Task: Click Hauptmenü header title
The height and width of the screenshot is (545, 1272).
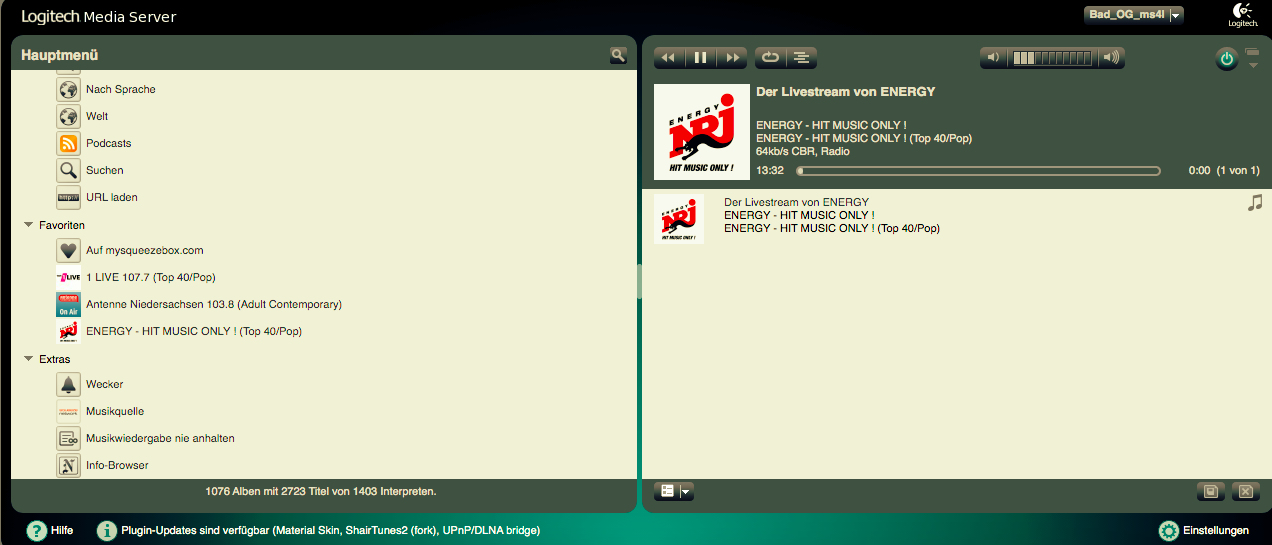Action: pos(60,55)
